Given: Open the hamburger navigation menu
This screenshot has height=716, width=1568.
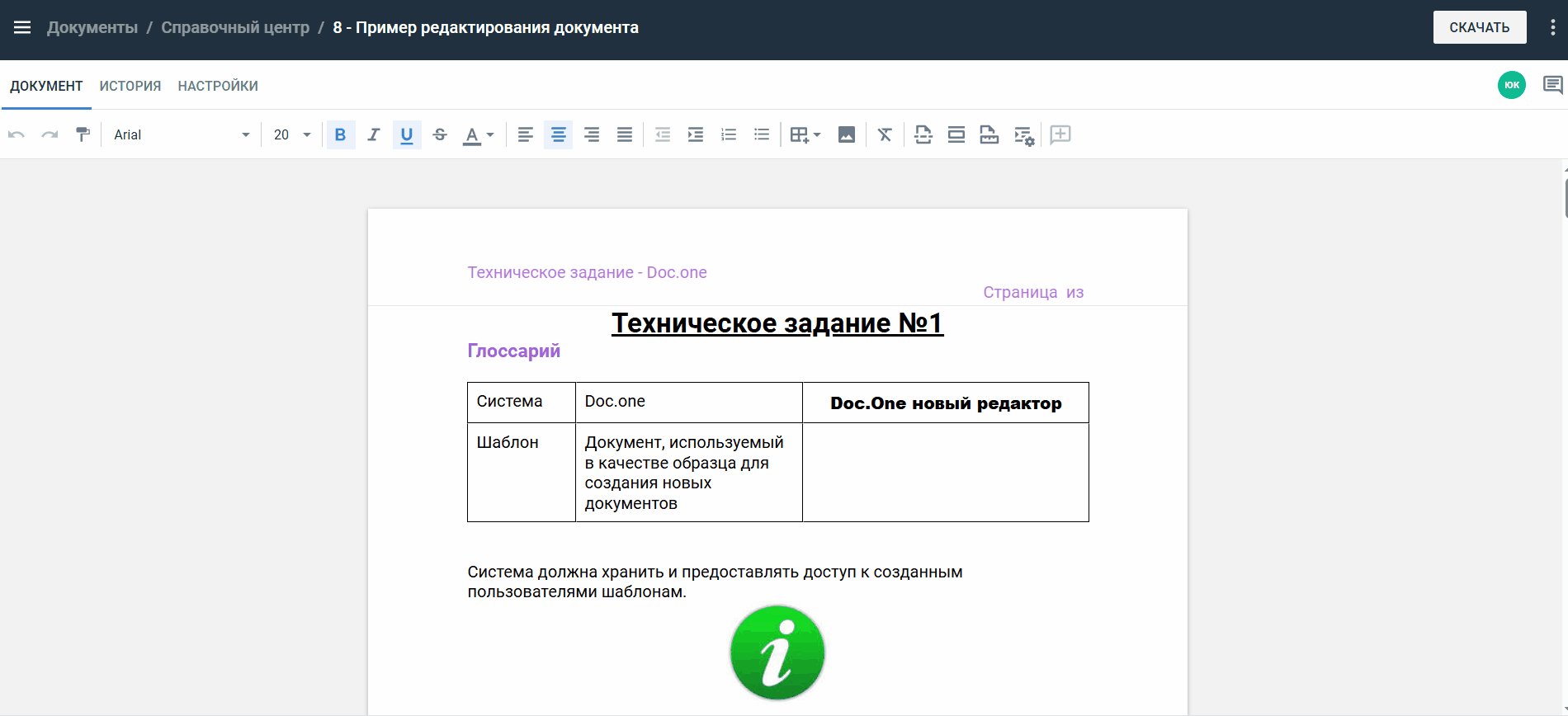Looking at the screenshot, I should coord(22,27).
